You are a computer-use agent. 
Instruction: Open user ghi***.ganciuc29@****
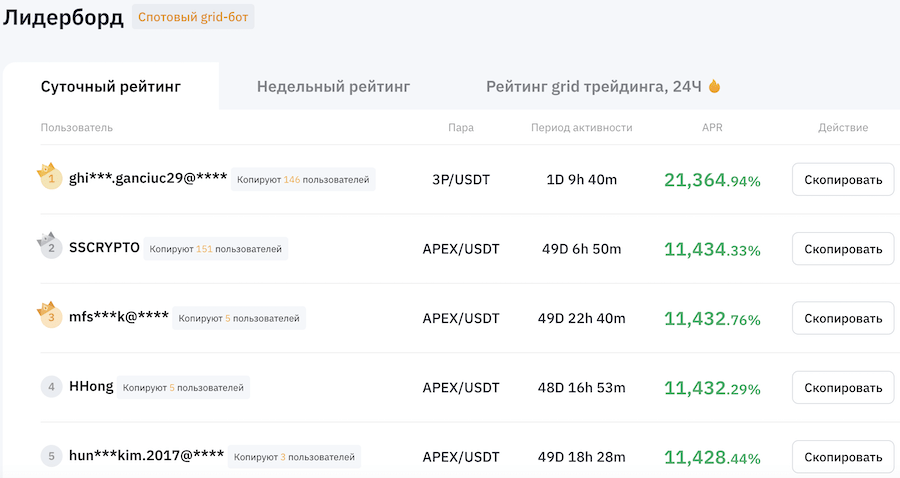(x=148, y=178)
